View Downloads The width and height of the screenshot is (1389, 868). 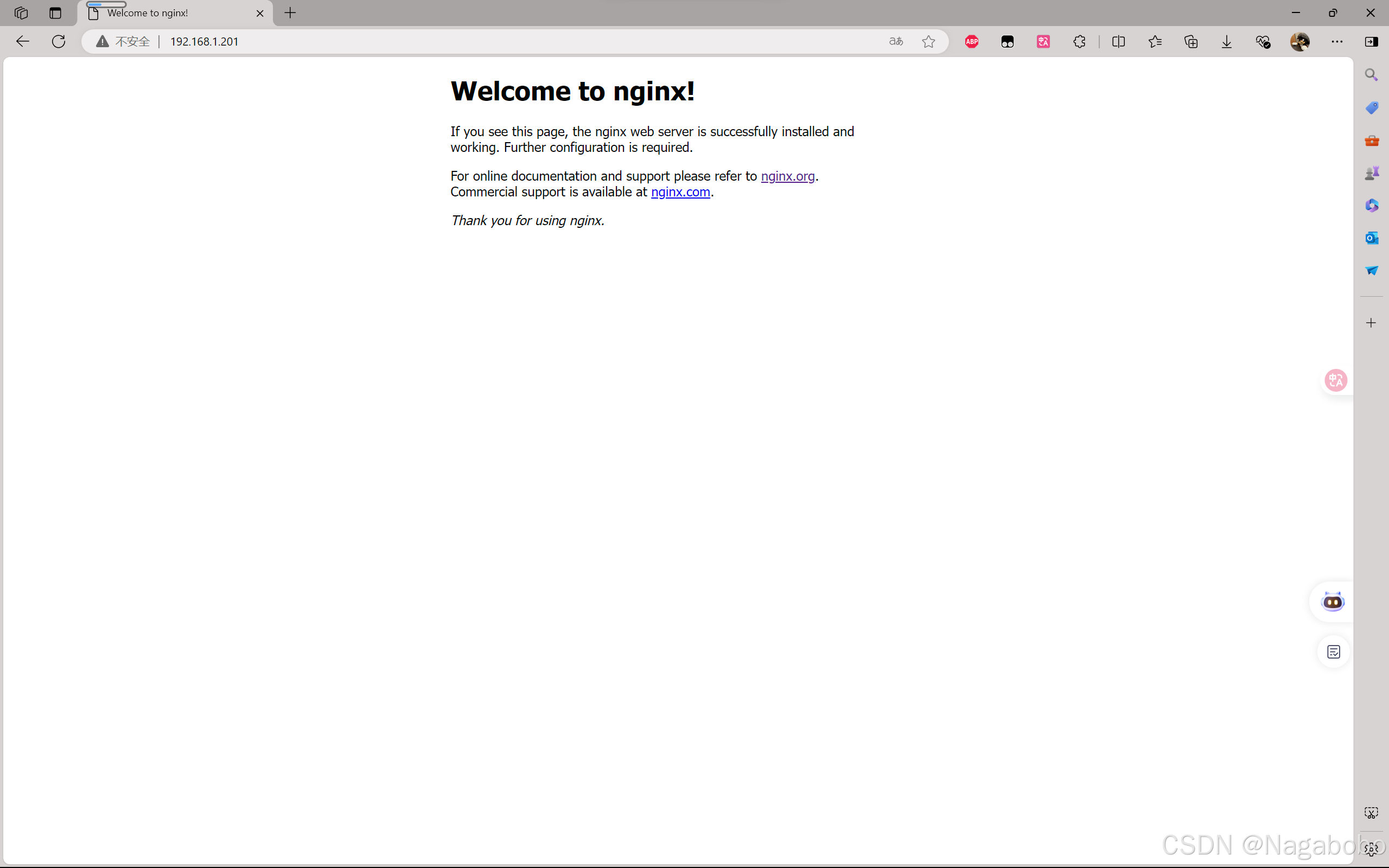point(1226,41)
